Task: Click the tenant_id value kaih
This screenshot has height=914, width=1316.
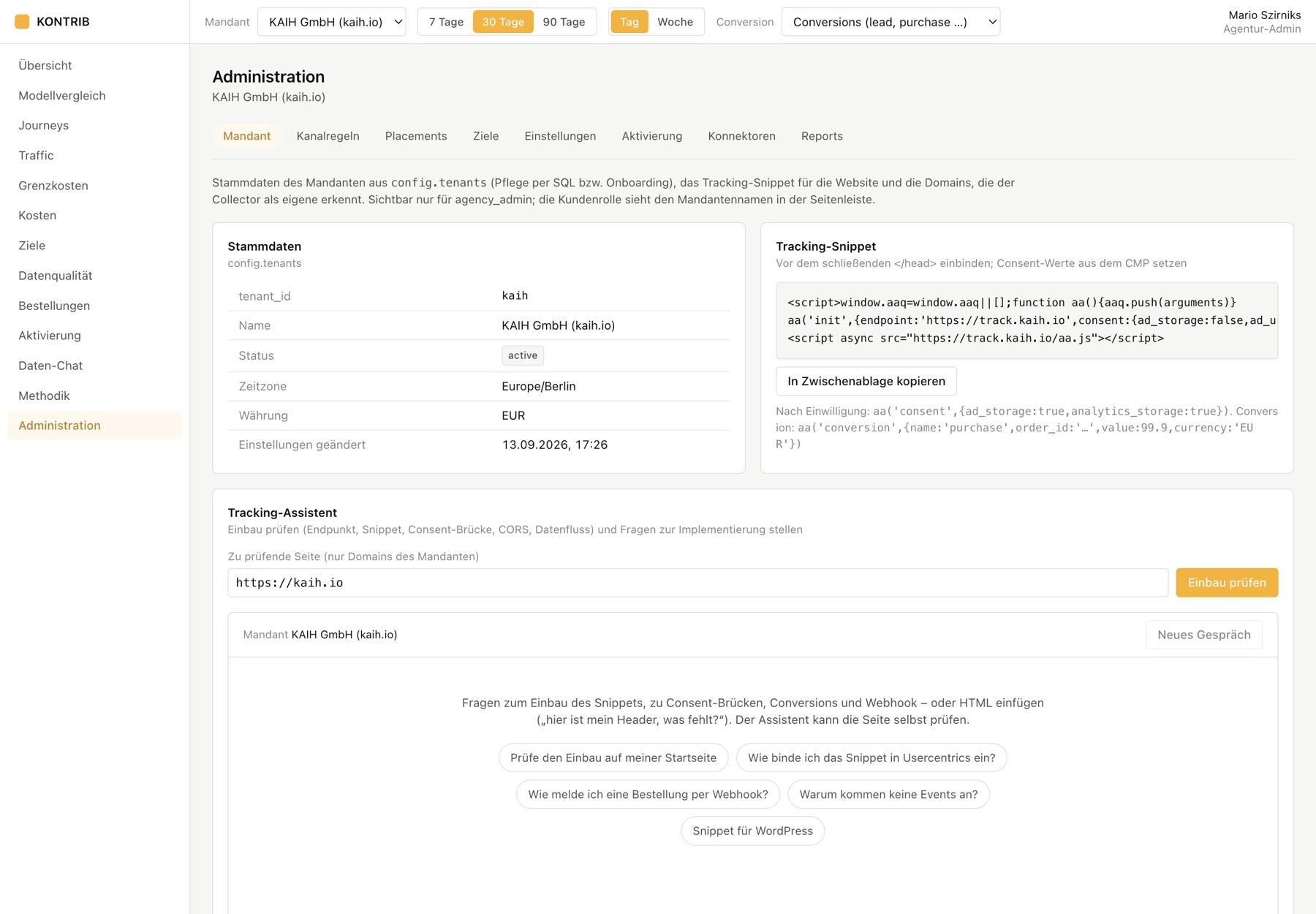Action: point(515,295)
